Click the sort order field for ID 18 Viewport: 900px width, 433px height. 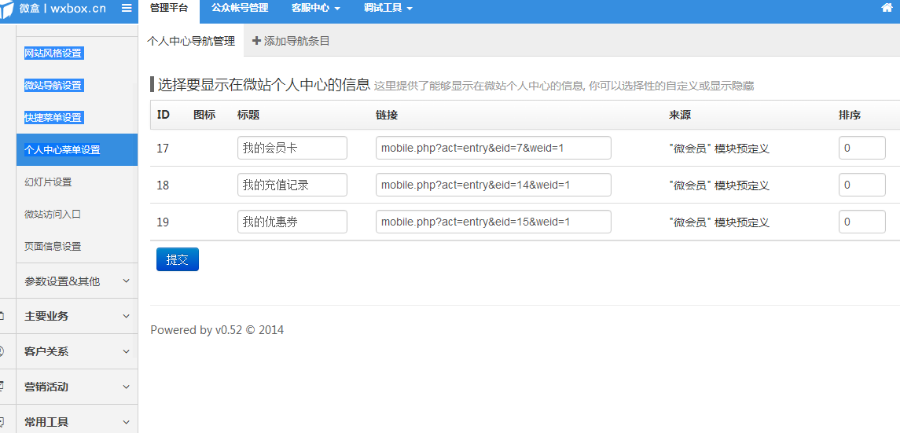click(862, 185)
